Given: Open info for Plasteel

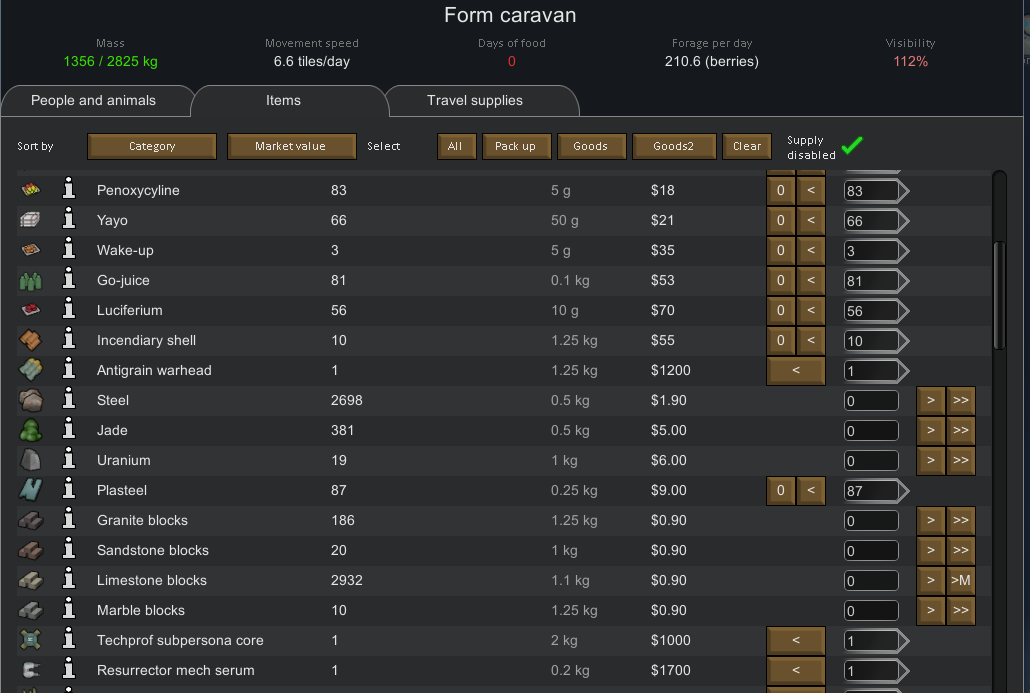Looking at the screenshot, I should point(69,490).
